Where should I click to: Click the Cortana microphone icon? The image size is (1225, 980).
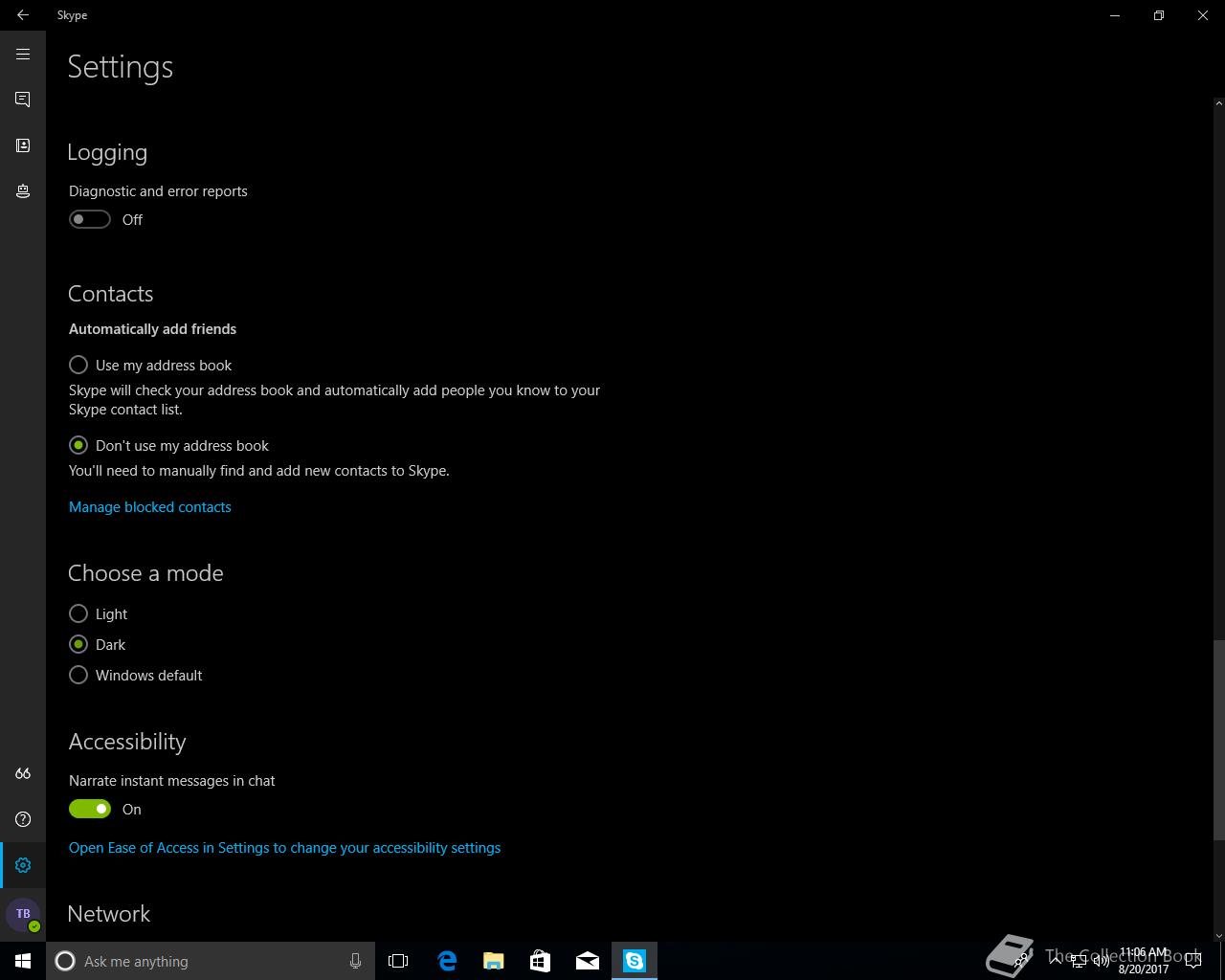355,961
